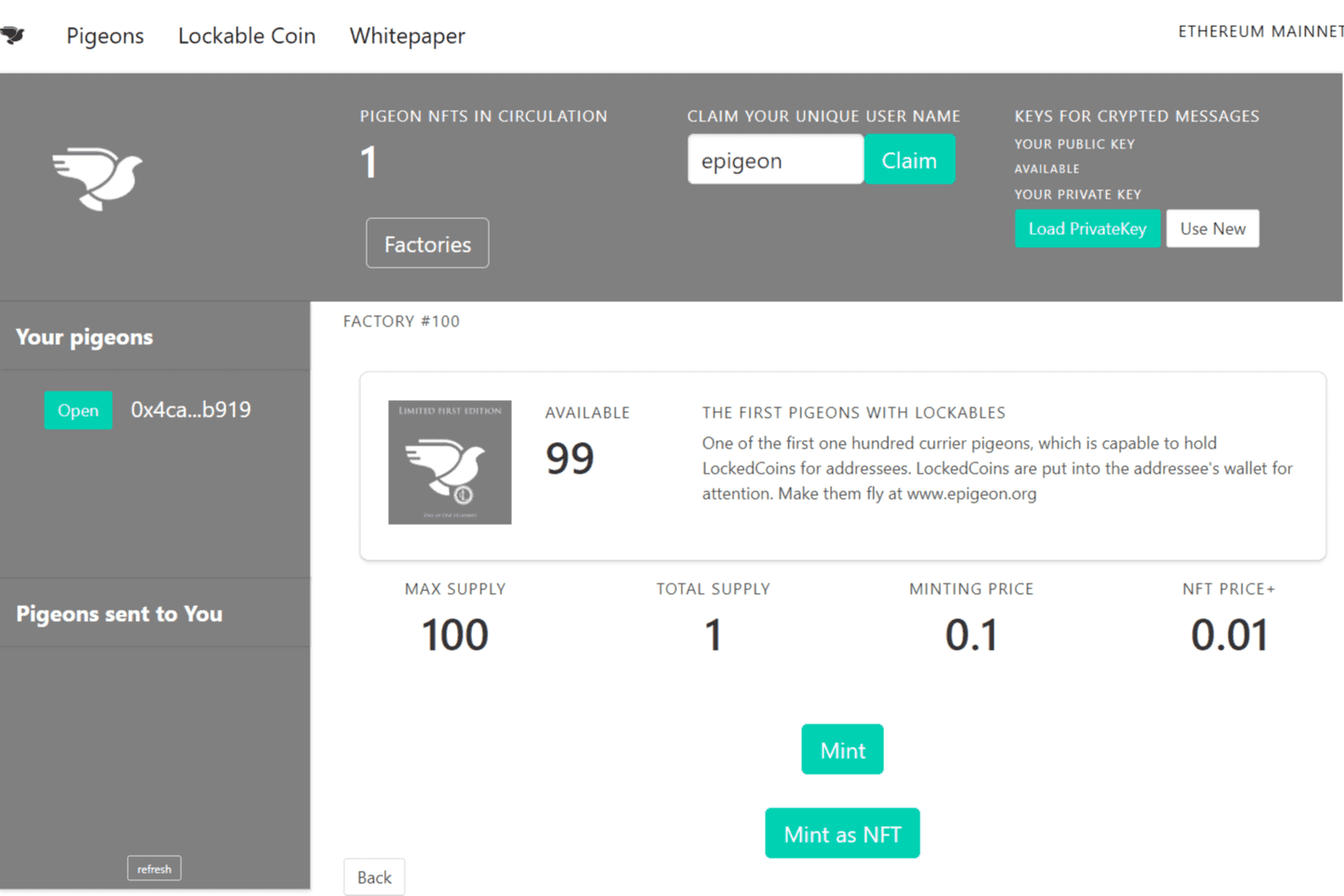Select the pigeon address 0x4ca...b919
Image resolution: width=1344 pixels, height=896 pixels.
pyautogui.click(x=191, y=410)
